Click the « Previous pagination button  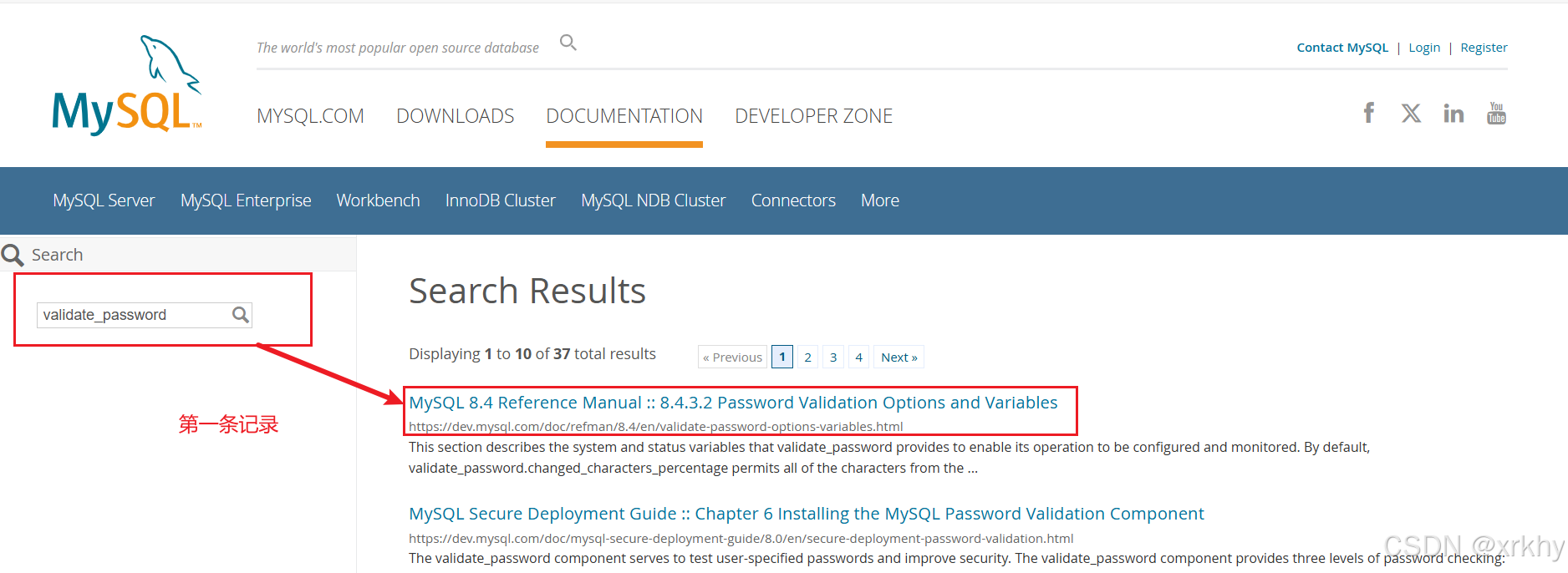point(732,357)
